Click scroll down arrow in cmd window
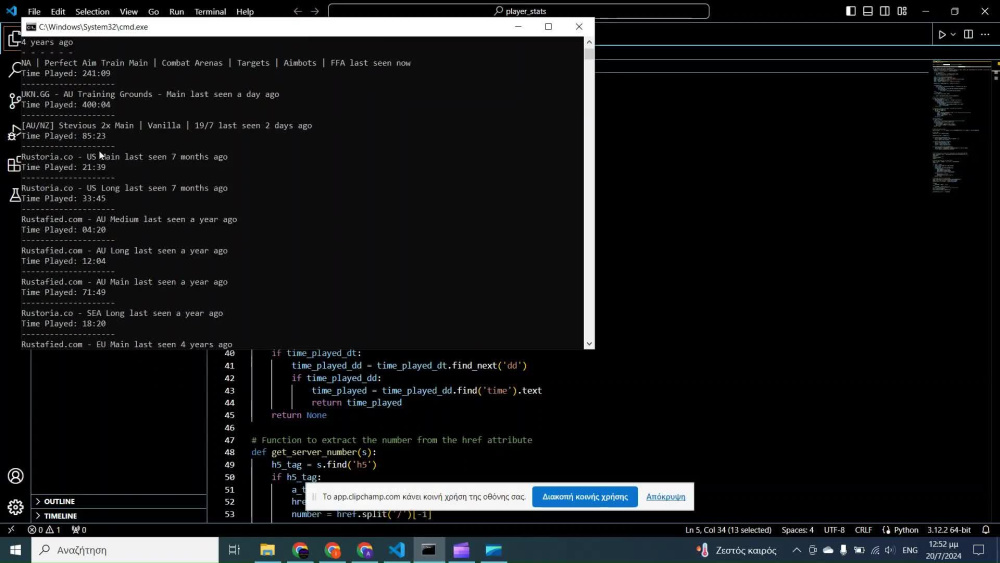The height and width of the screenshot is (563, 1000). [x=589, y=344]
